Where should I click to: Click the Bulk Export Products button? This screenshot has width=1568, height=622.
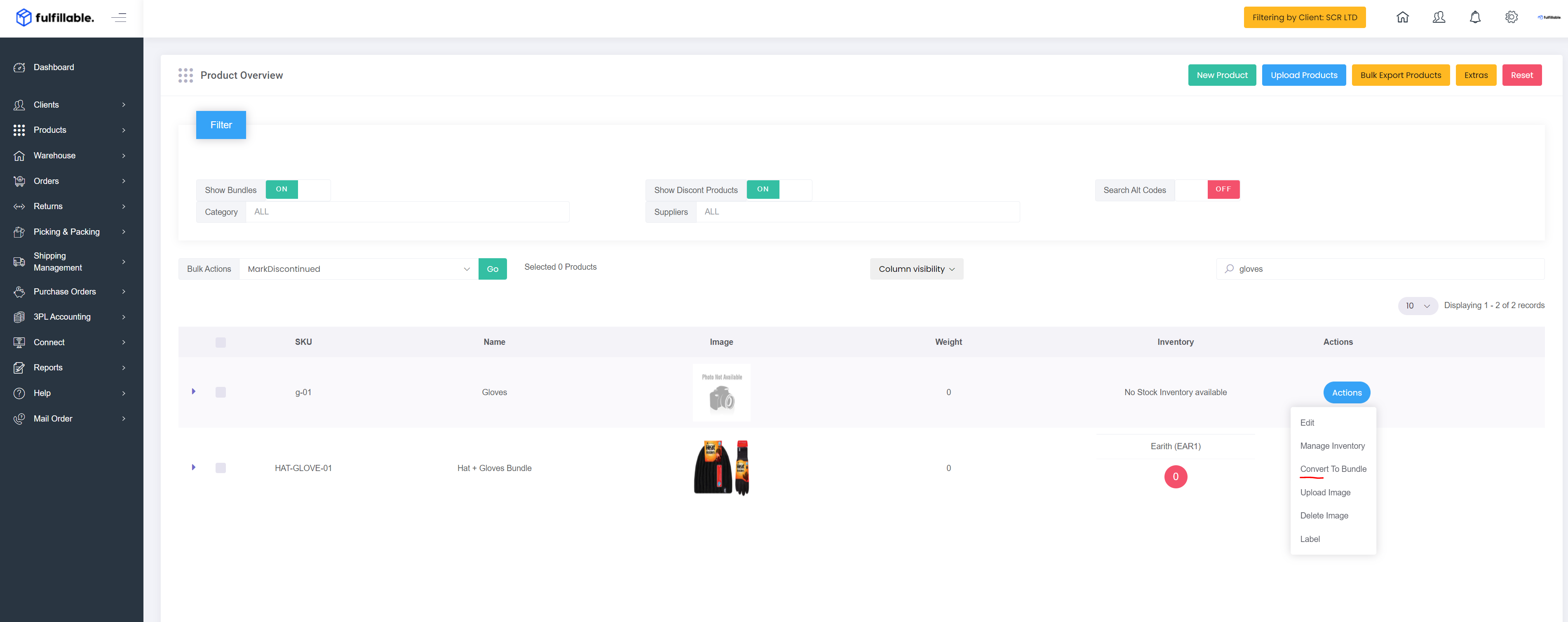1401,75
